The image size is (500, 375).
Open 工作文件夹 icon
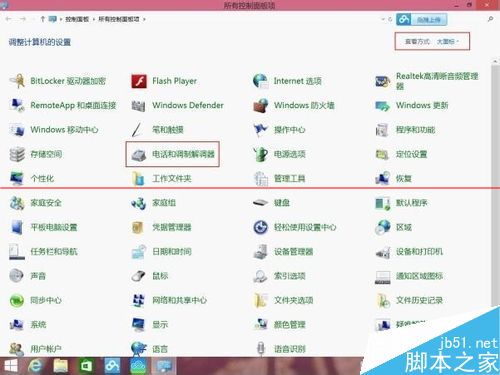pyautogui.click(x=138, y=178)
